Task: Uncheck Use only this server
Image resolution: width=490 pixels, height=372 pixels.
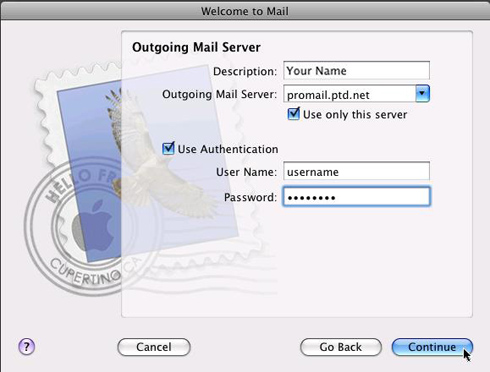Action: 293,114
